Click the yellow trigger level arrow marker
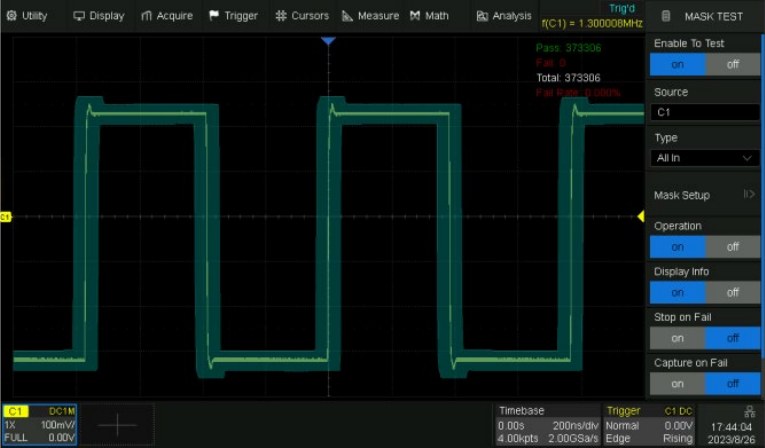 [x=641, y=216]
